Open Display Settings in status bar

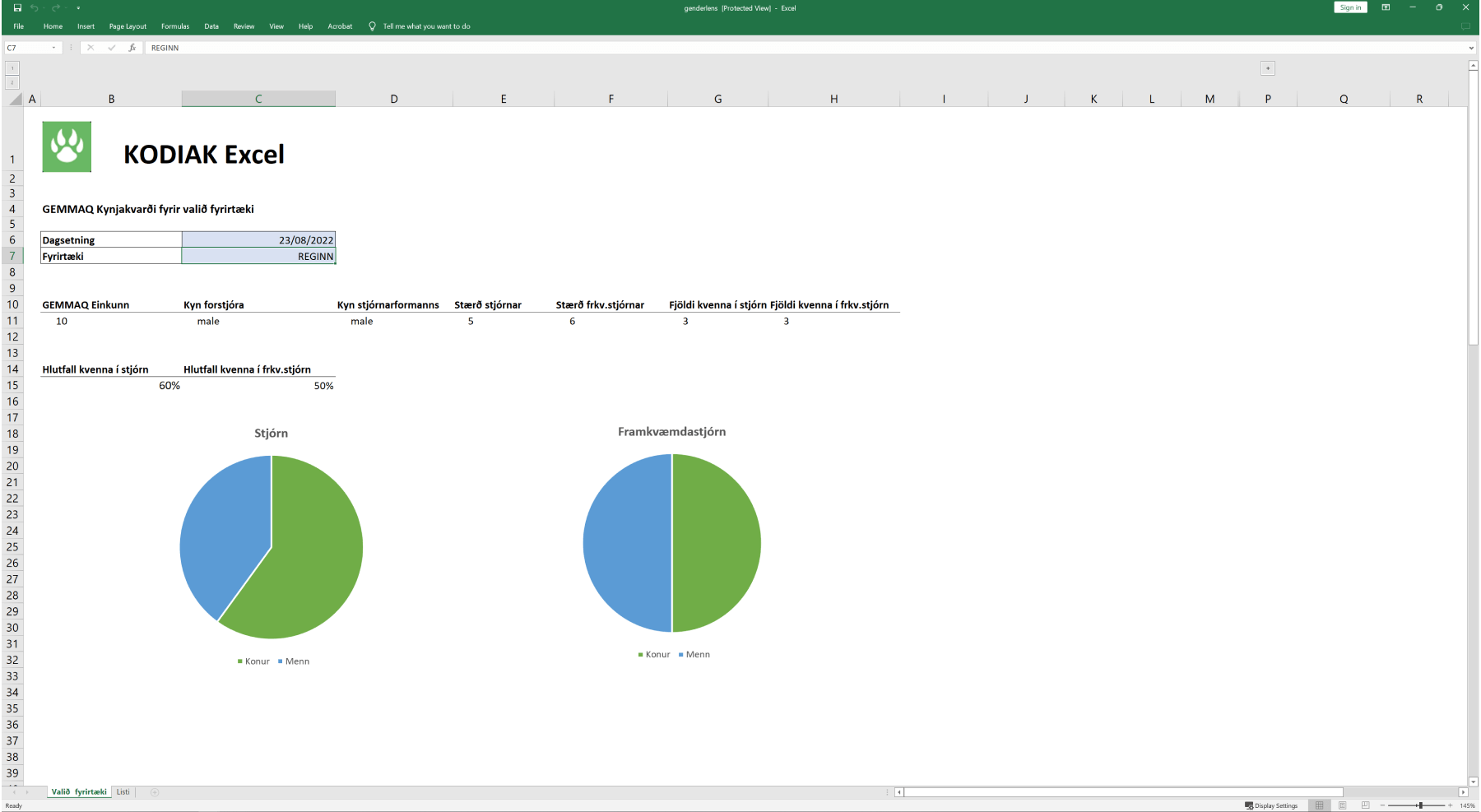point(1271,806)
